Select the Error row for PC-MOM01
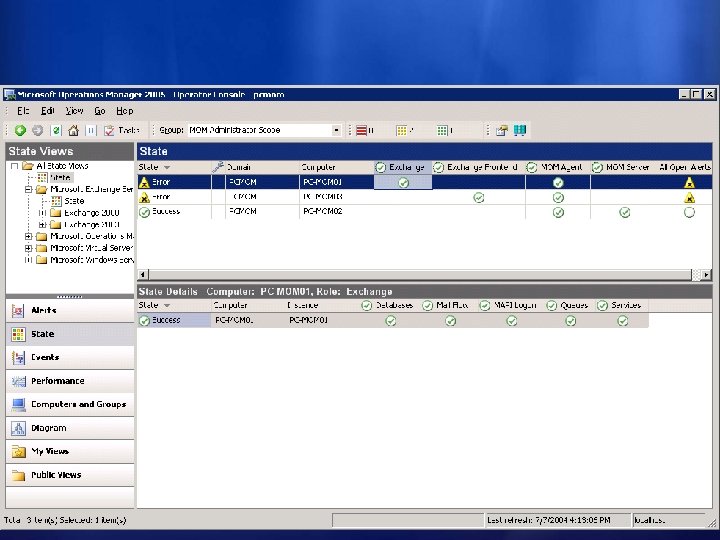 pos(424,182)
